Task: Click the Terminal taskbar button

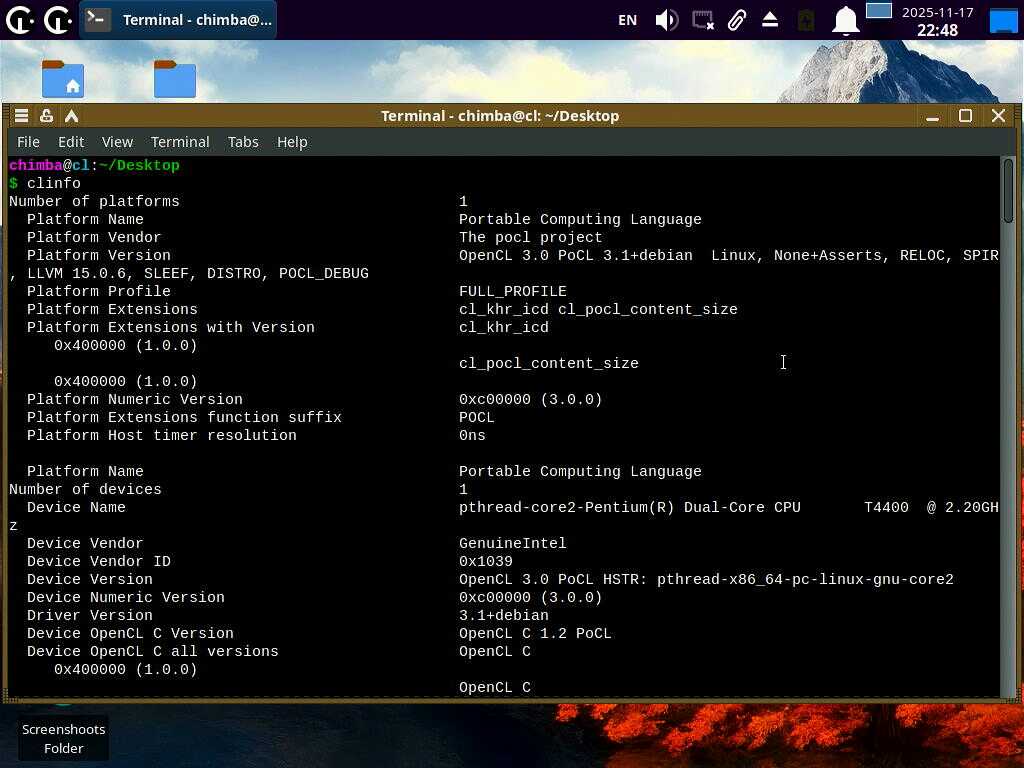Action: [x=180, y=20]
